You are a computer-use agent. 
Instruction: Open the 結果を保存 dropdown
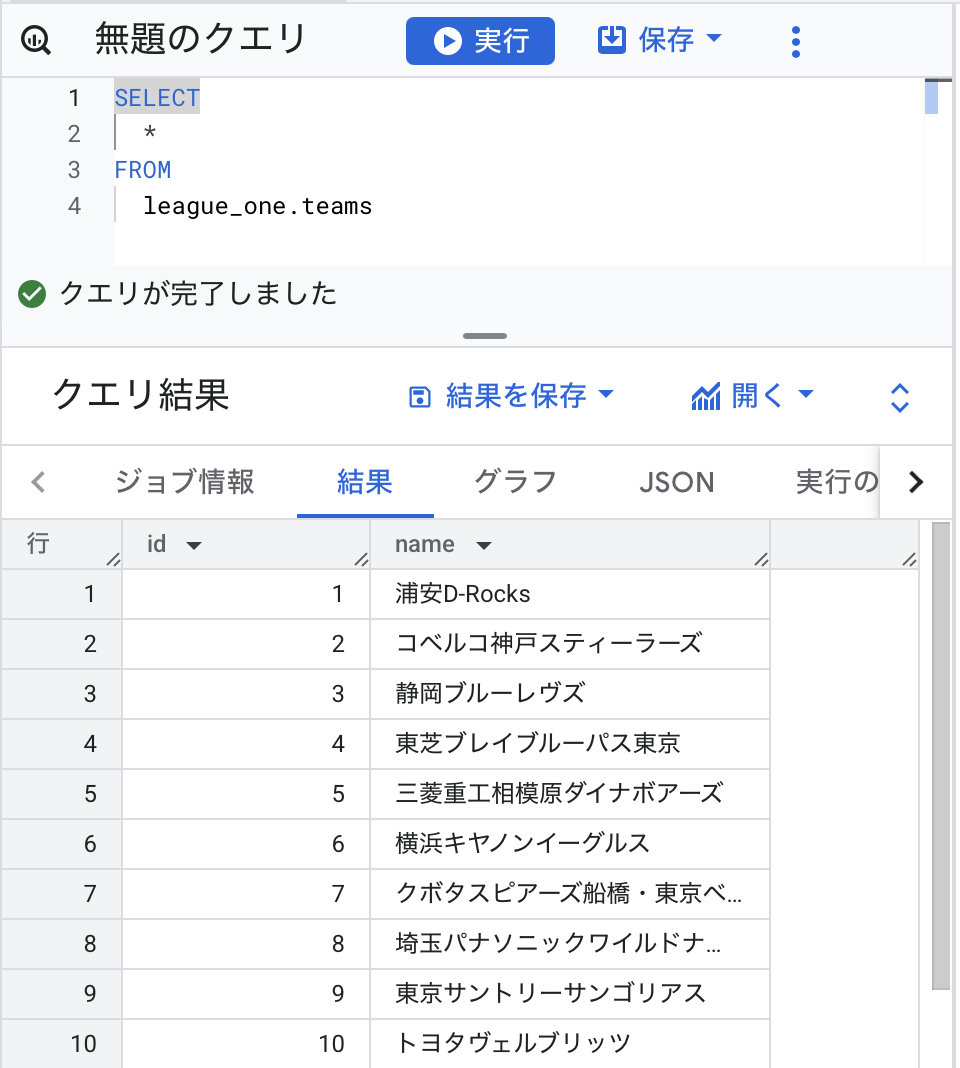[x=512, y=396]
